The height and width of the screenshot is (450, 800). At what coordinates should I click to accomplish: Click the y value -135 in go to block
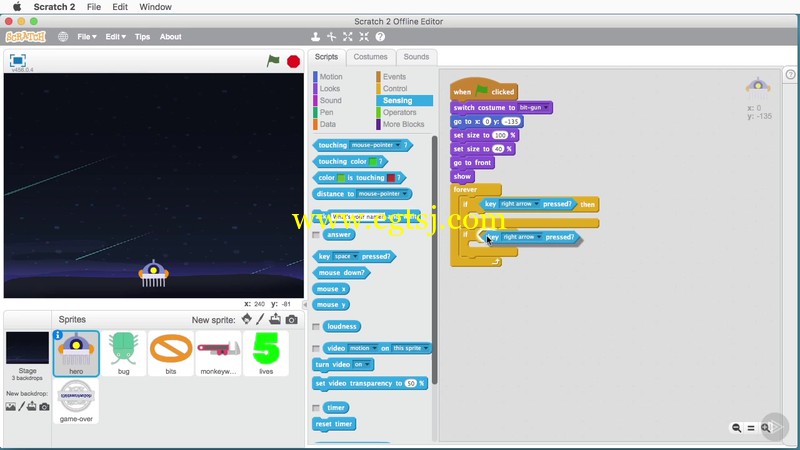point(511,121)
